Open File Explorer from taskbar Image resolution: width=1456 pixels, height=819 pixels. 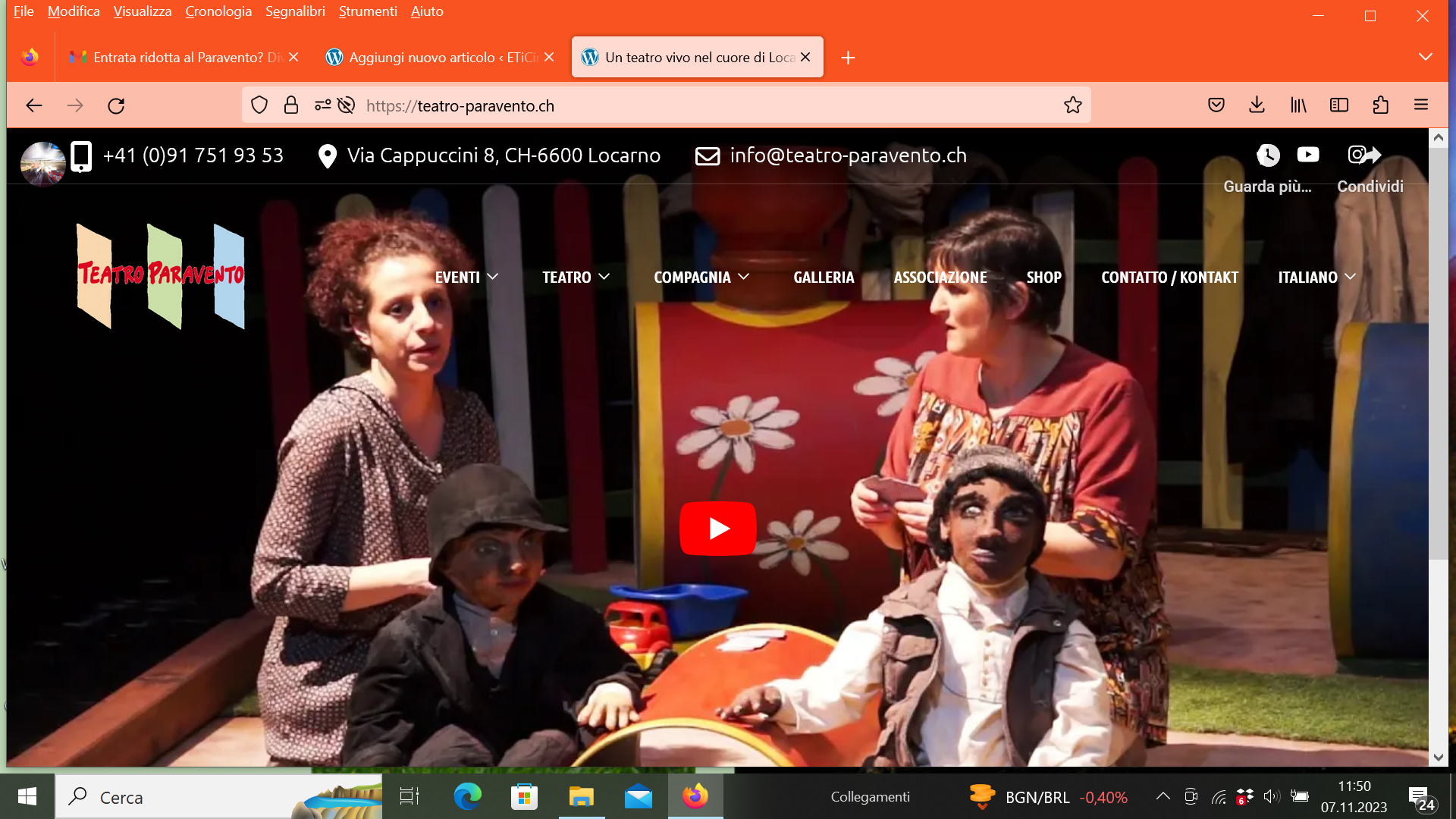pos(582,796)
